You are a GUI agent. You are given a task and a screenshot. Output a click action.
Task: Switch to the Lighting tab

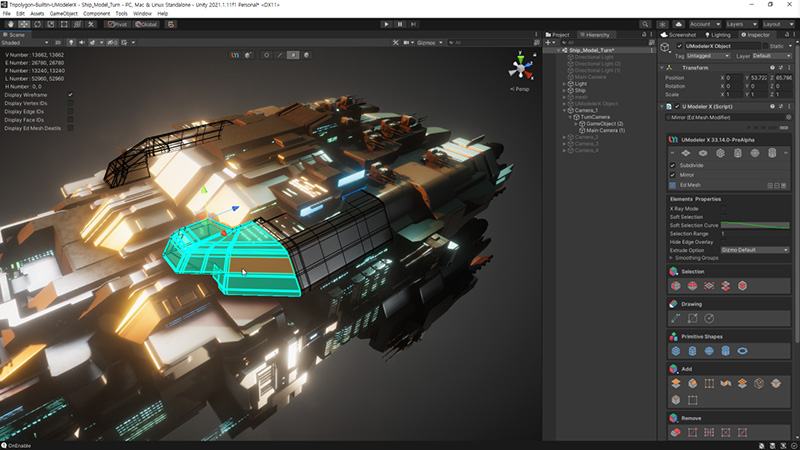coord(718,35)
